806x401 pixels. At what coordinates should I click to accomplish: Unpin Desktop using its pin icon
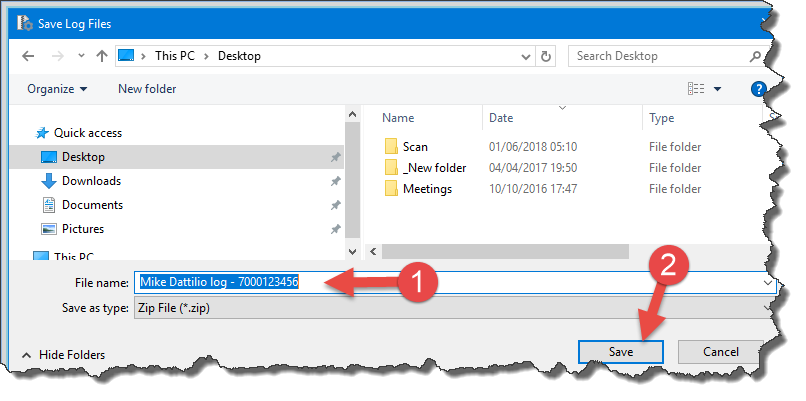[x=335, y=157]
